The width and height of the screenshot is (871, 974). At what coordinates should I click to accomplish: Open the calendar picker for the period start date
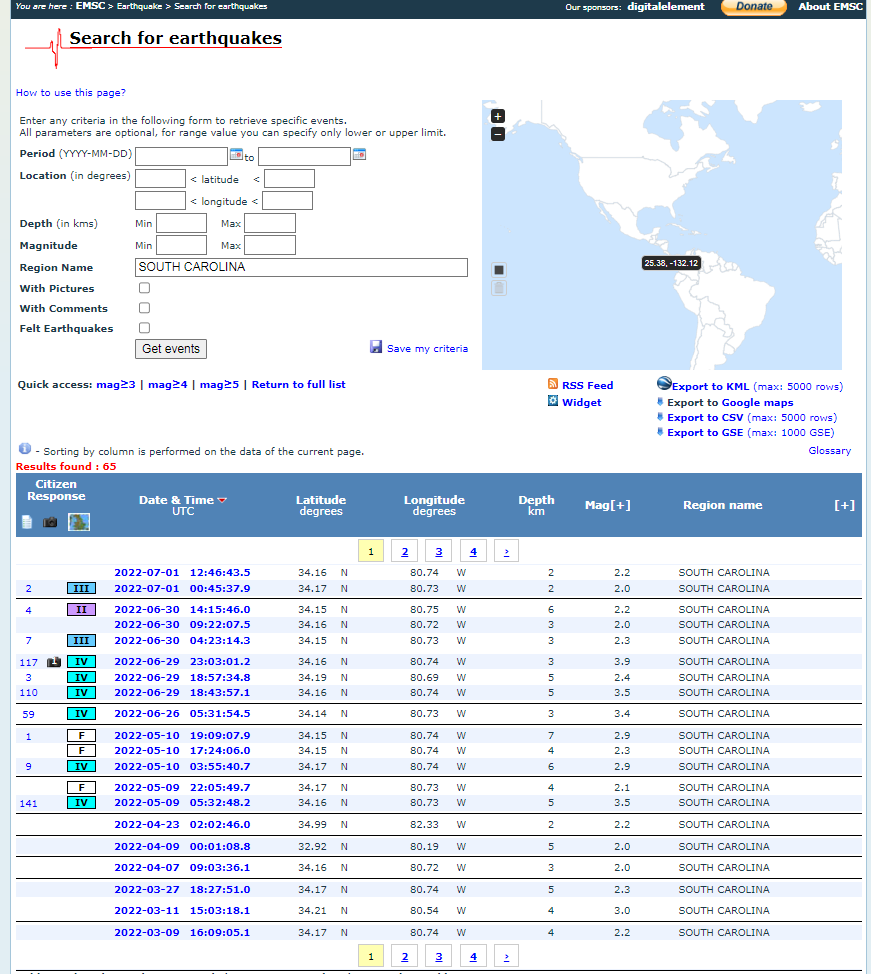click(236, 154)
